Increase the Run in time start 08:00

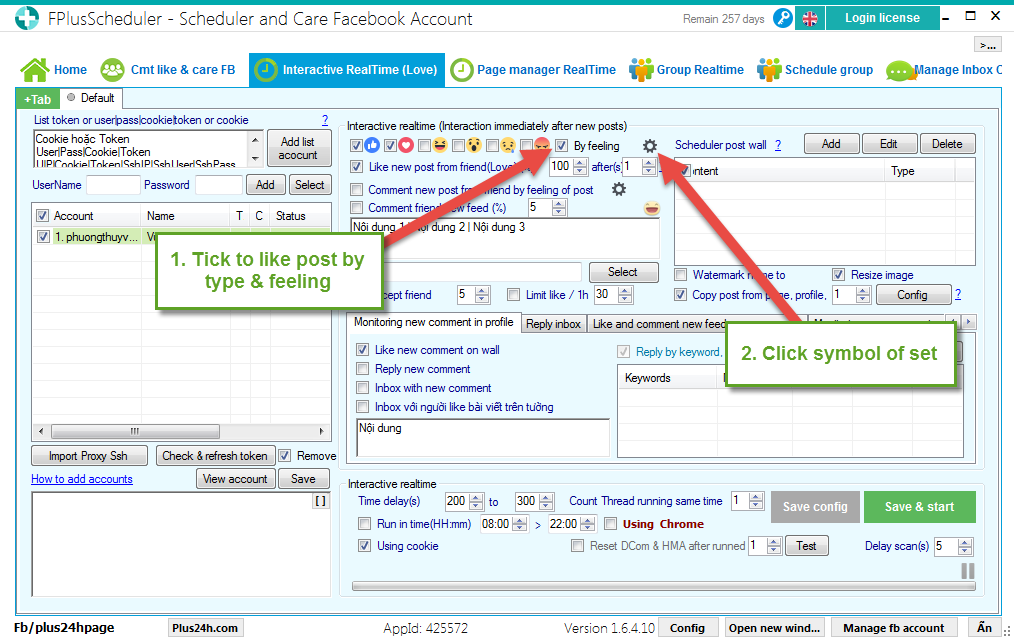(519, 520)
